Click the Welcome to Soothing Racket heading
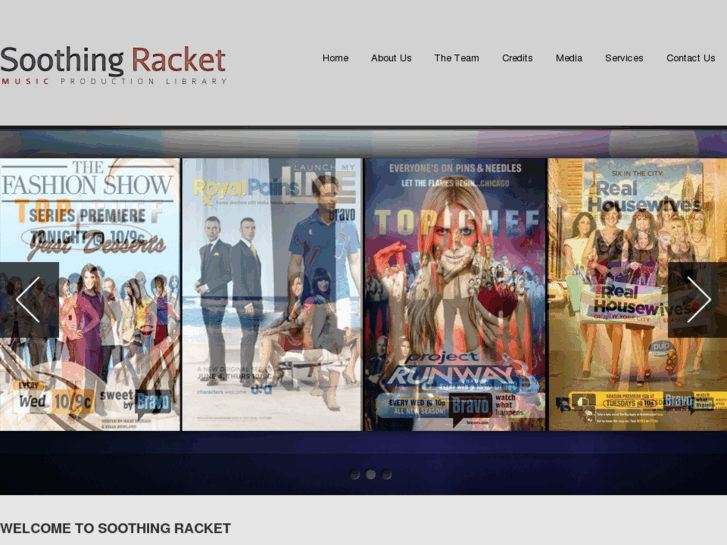Image resolution: width=727 pixels, height=545 pixels. 115,528
